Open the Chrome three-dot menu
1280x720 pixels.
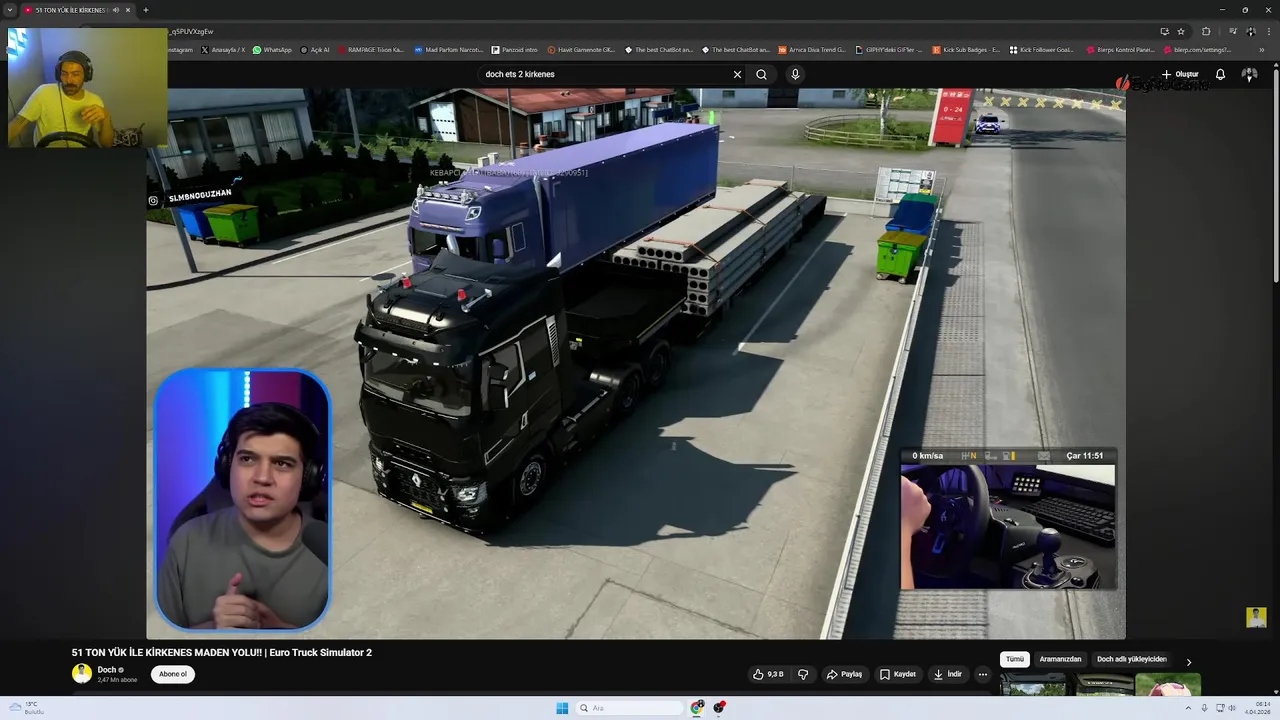point(1267,31)
